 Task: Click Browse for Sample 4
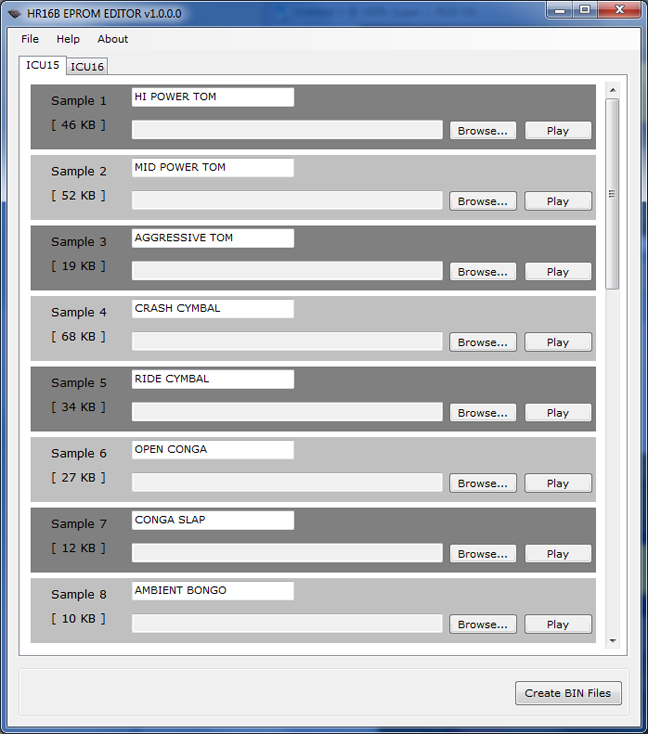(x=483, y=342)
